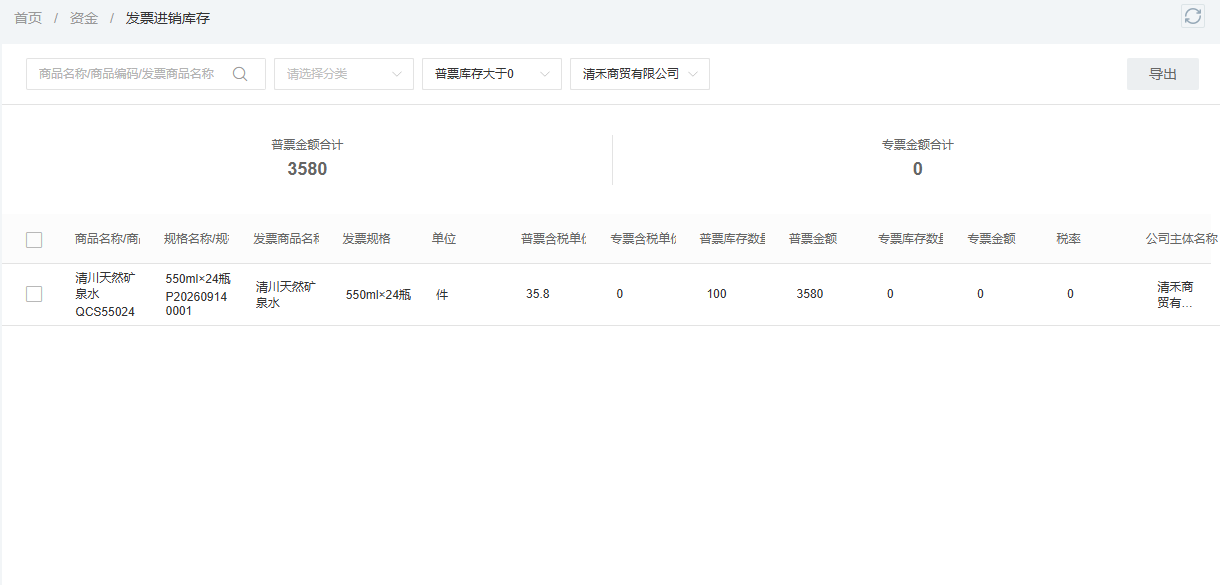Click the 专票金额合计 summary label
The width and height of the screenshot is (1220, 585).
[x=918, y=145]
